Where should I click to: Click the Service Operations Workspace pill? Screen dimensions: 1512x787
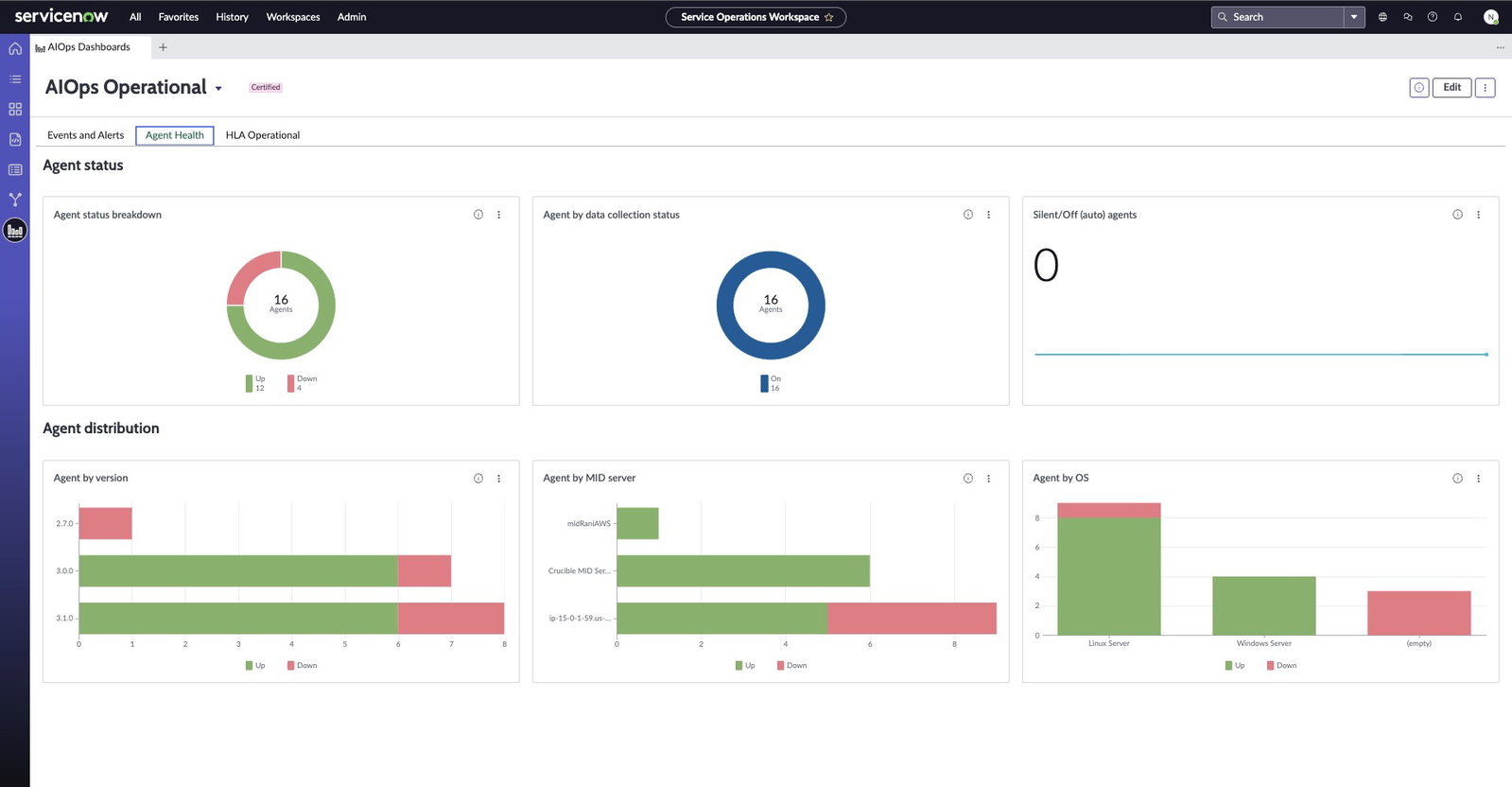[x=756, y=17]
